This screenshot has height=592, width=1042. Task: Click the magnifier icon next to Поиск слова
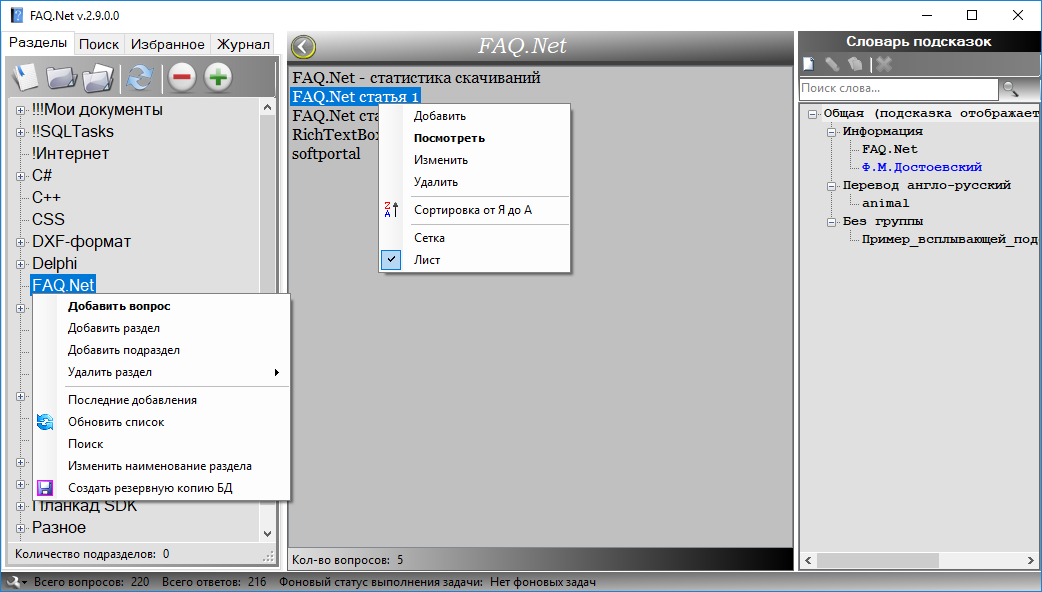click(x=1011, y=88)
